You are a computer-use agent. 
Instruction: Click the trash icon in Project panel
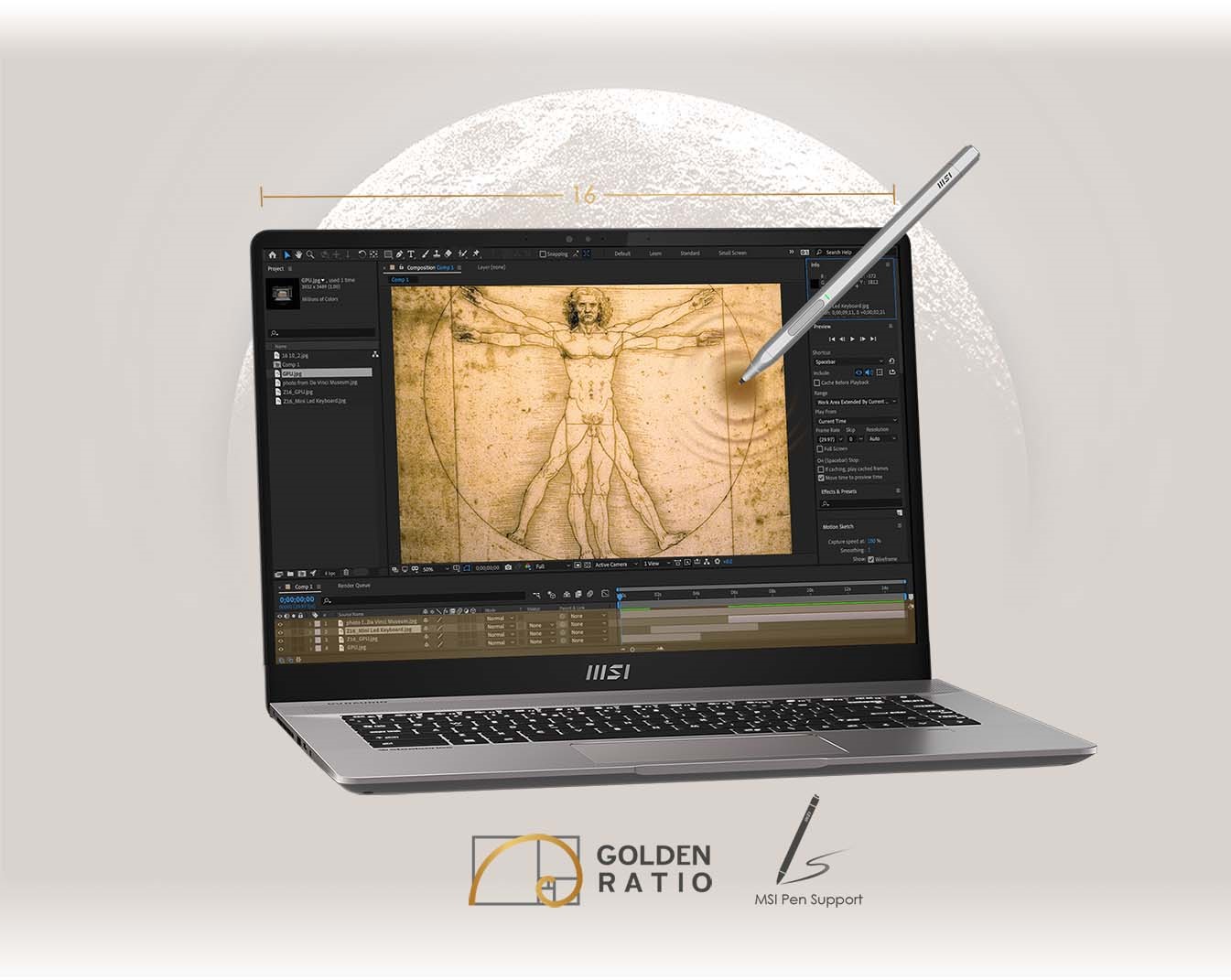[x=346, y=573]
